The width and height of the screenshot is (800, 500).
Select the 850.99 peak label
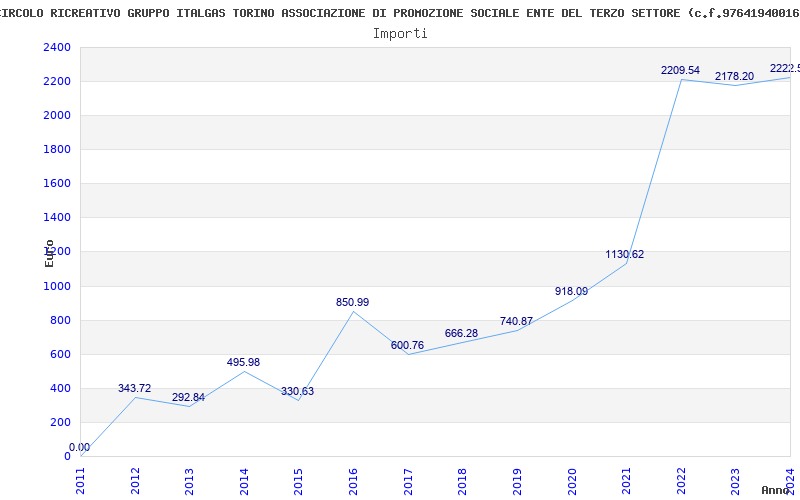coord(353,302)
